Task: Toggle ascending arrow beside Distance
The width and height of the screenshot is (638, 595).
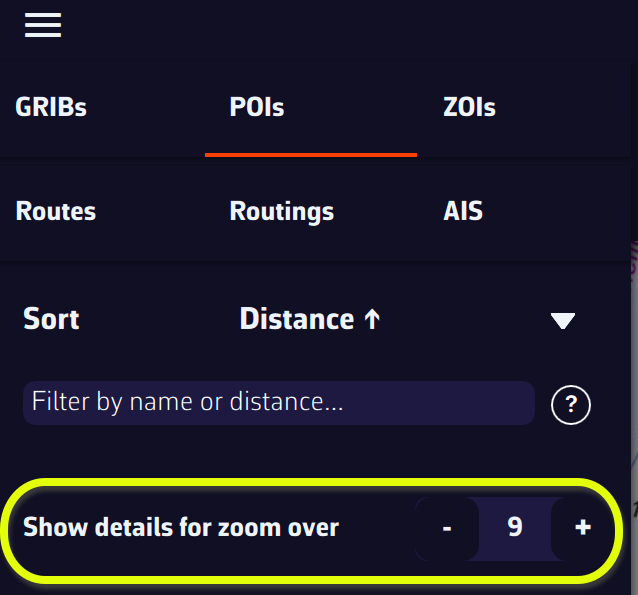Action: [372, 319]
